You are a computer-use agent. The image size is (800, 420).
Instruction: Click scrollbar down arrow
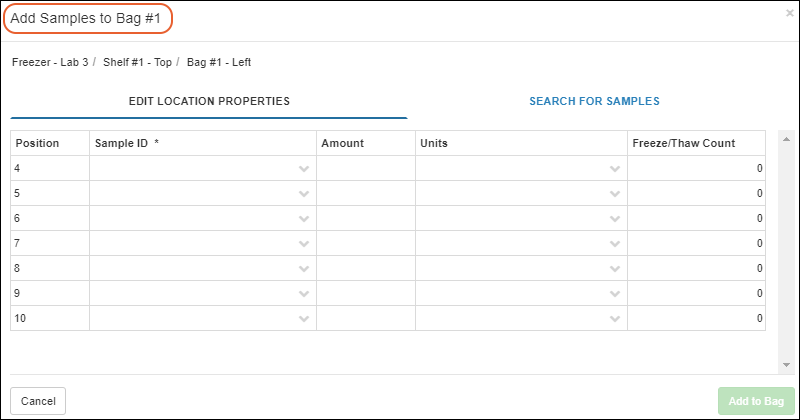(786, 365)
